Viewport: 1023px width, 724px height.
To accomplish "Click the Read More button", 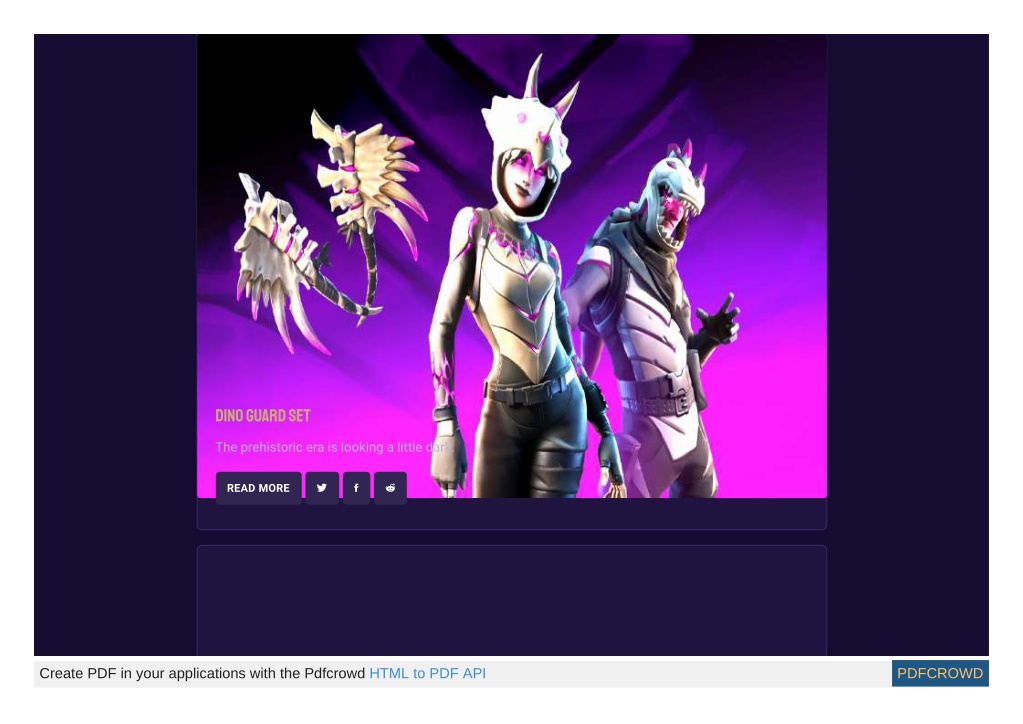I will coord(258,488).
